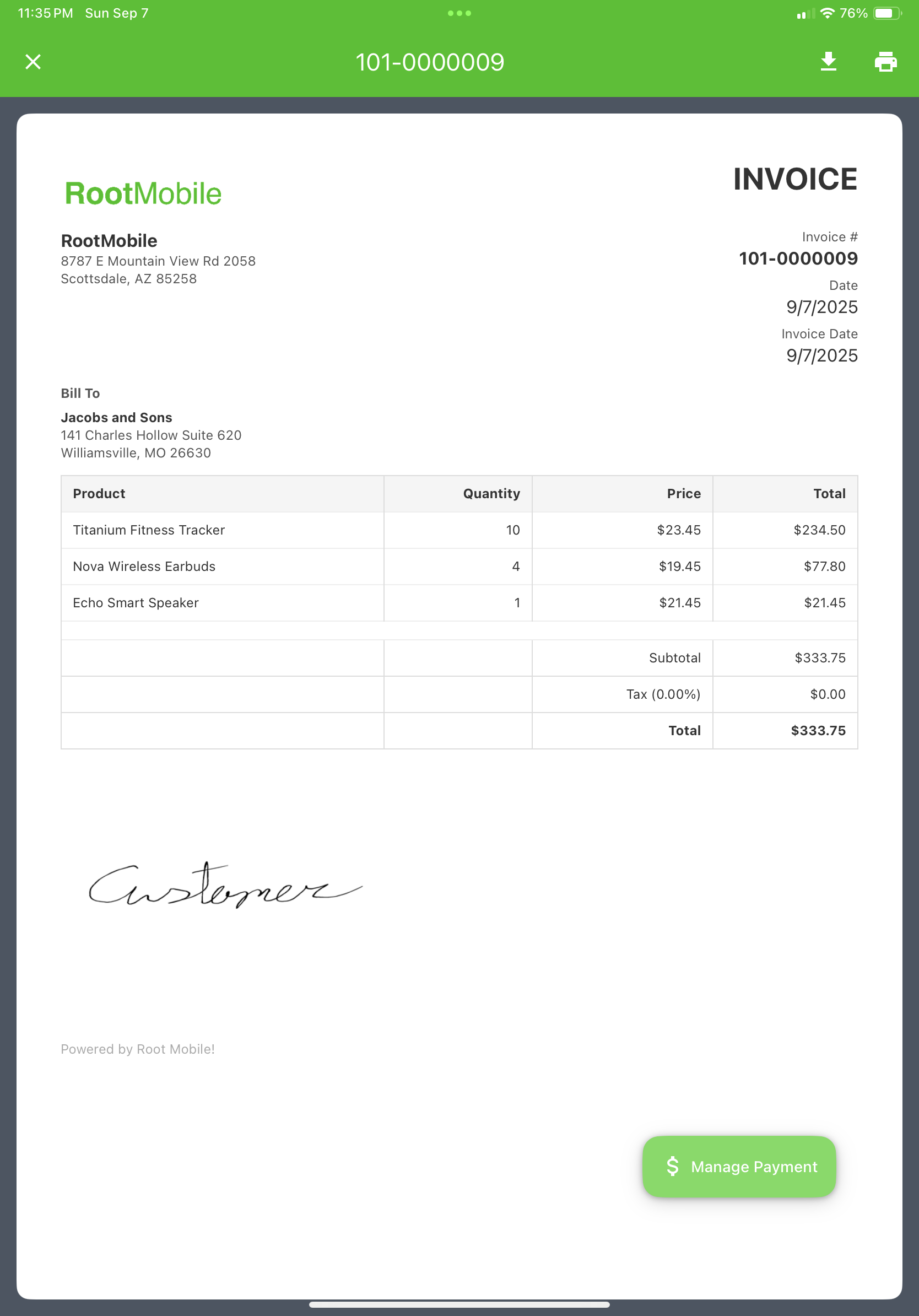Tap the Powered by Root Mobile link

click(138, 1049)
